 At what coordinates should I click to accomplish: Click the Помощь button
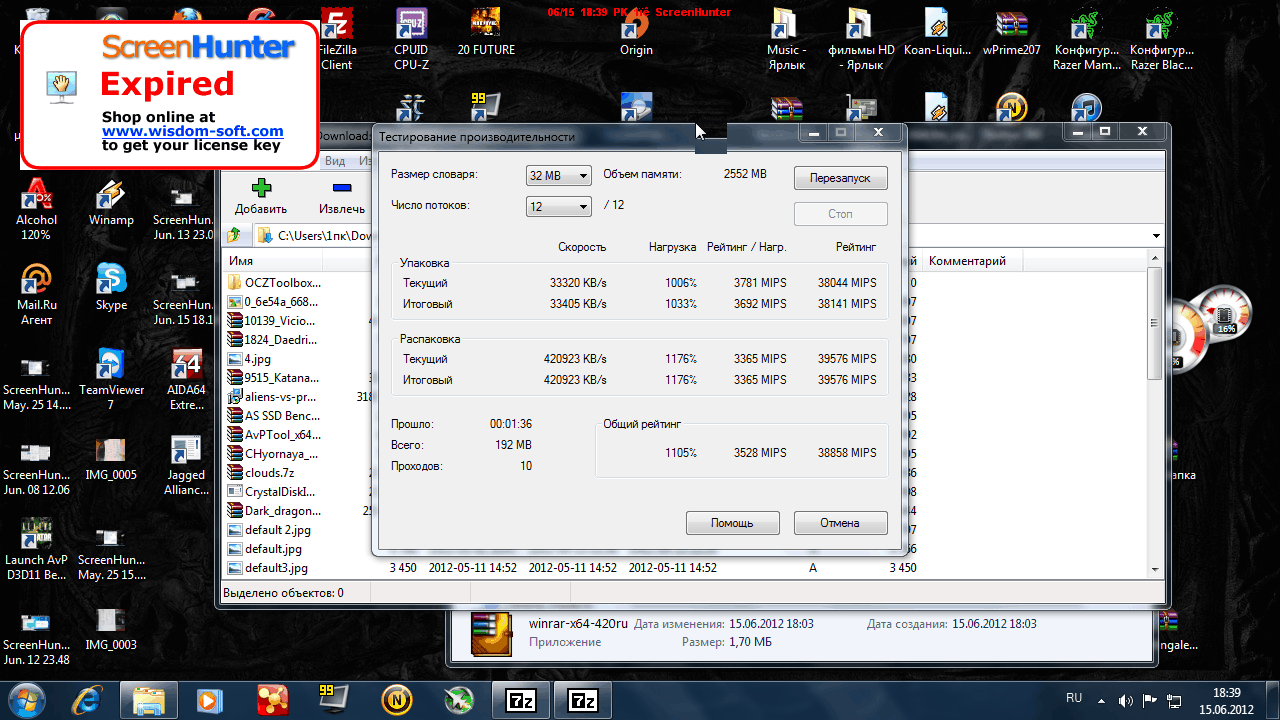click(732, 523)
